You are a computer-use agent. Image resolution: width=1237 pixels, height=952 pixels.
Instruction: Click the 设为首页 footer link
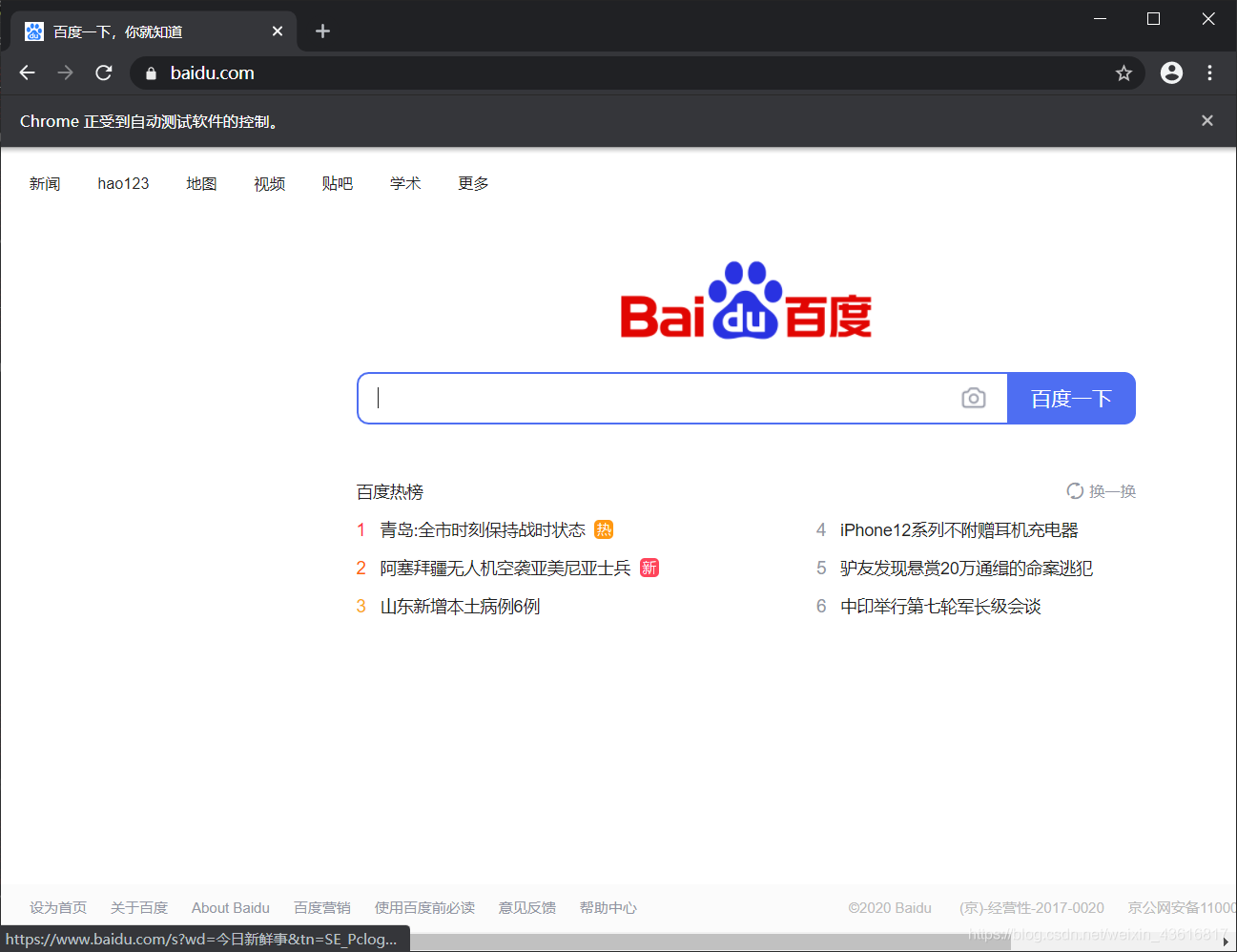tap(58, 907)
